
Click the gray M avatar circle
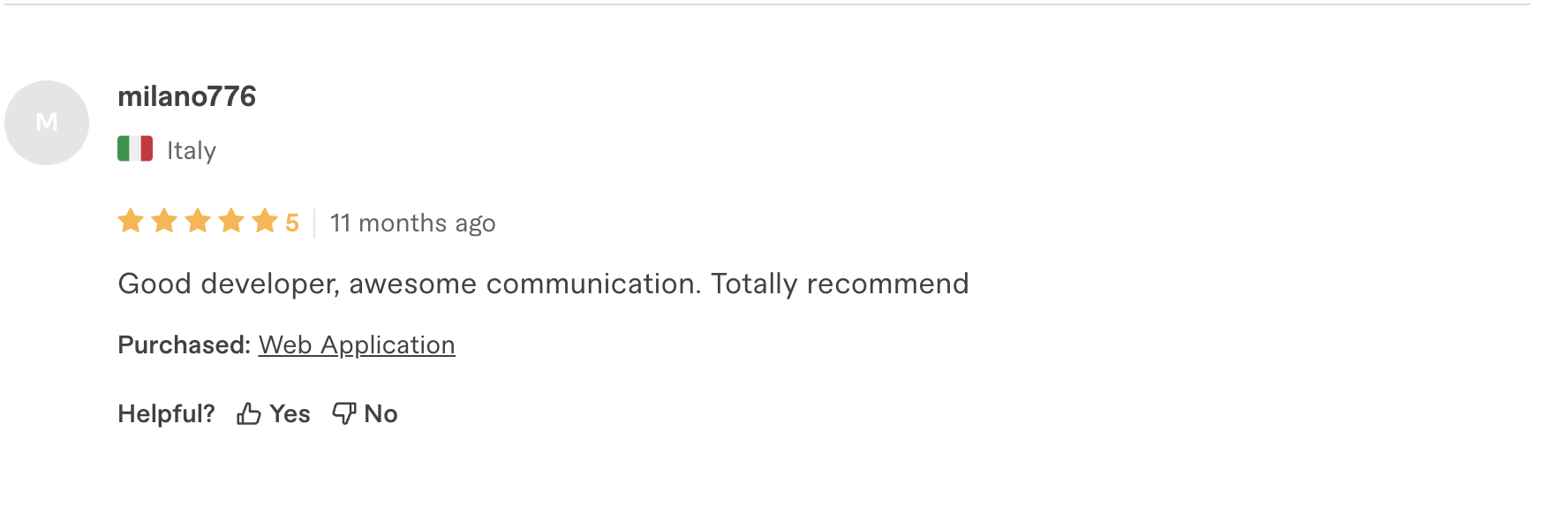[47, 123]
